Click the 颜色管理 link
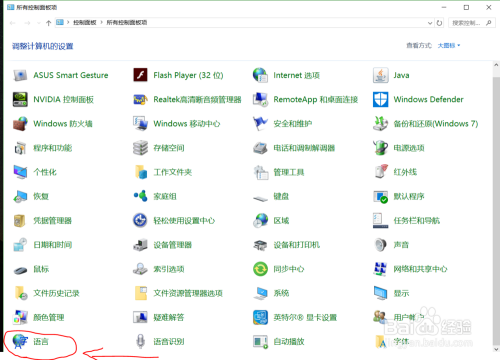Screen dimensions: 500x360 [49, 317]
